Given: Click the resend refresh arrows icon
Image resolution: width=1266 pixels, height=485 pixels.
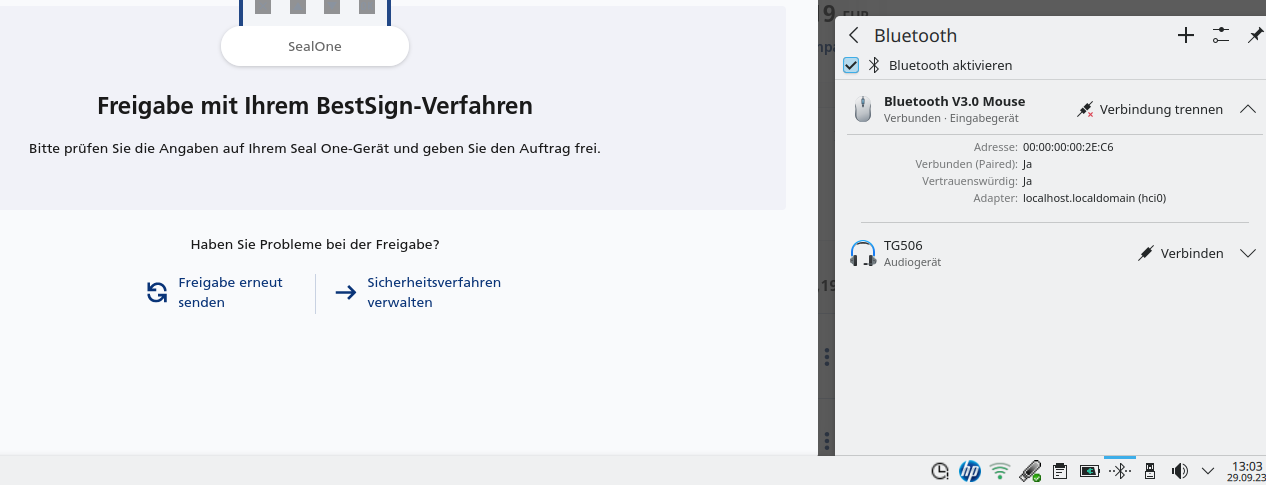Looking at the screenshot, I should coord(157,292).
